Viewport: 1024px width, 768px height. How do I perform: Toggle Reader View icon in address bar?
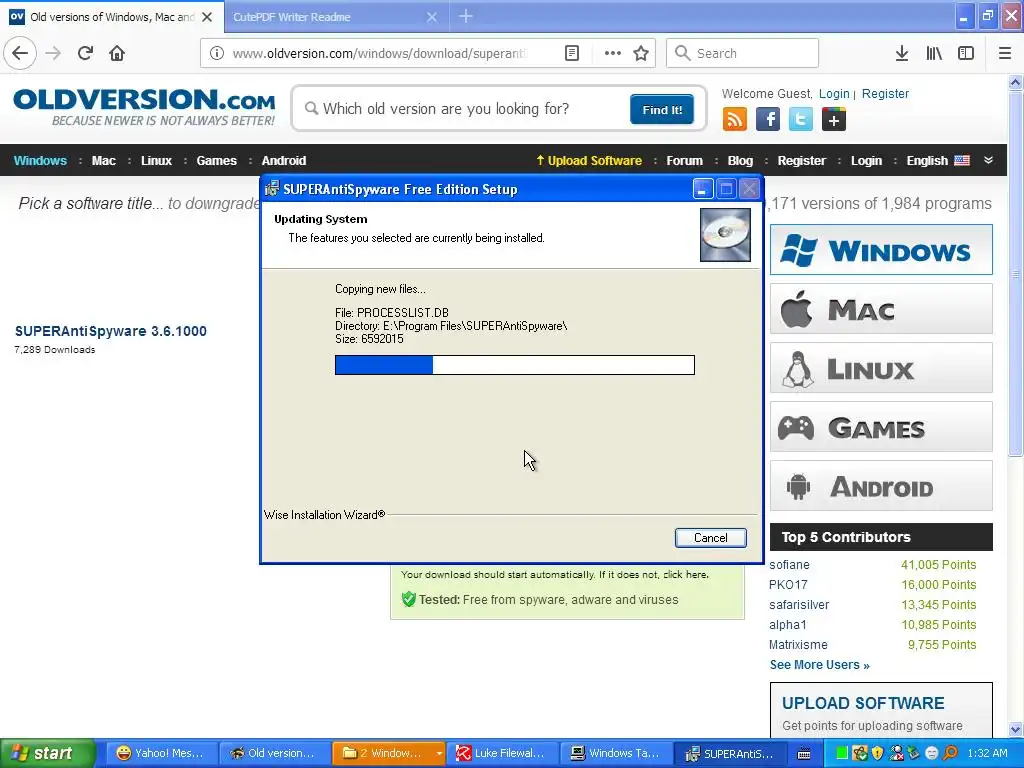tap(572, 53)
